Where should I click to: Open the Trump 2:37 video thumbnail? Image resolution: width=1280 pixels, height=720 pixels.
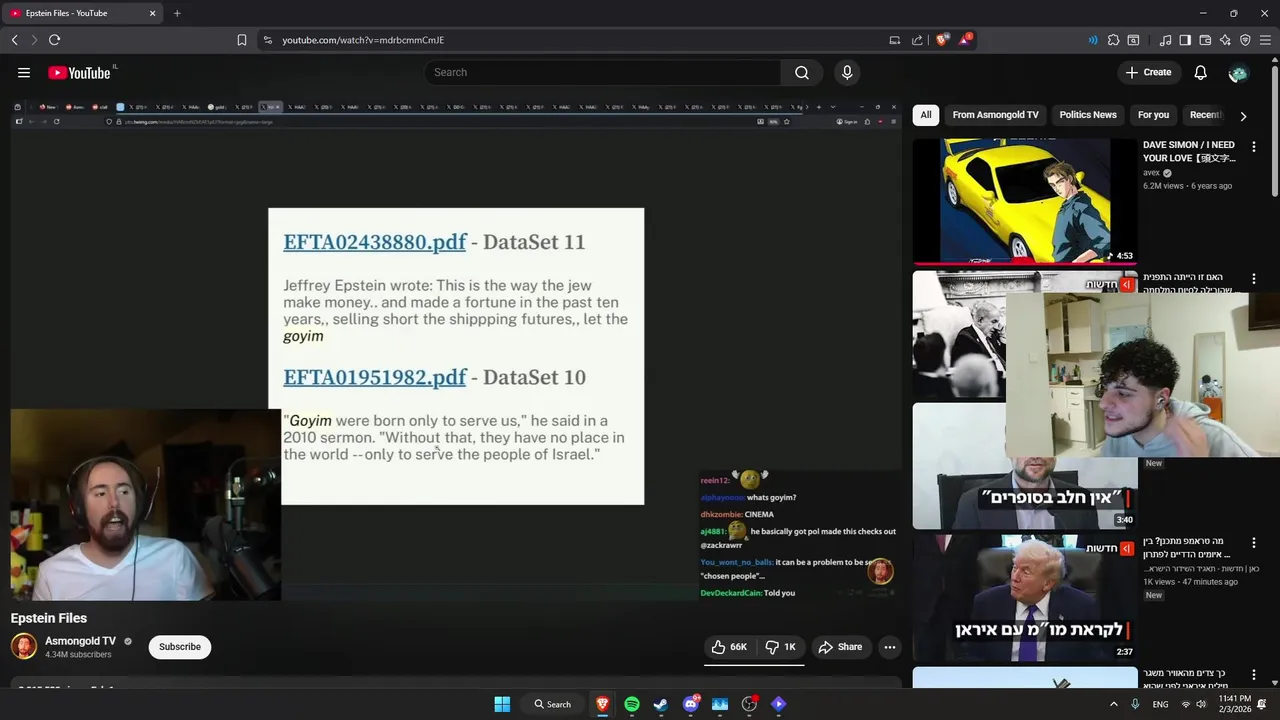point(1025,598)
